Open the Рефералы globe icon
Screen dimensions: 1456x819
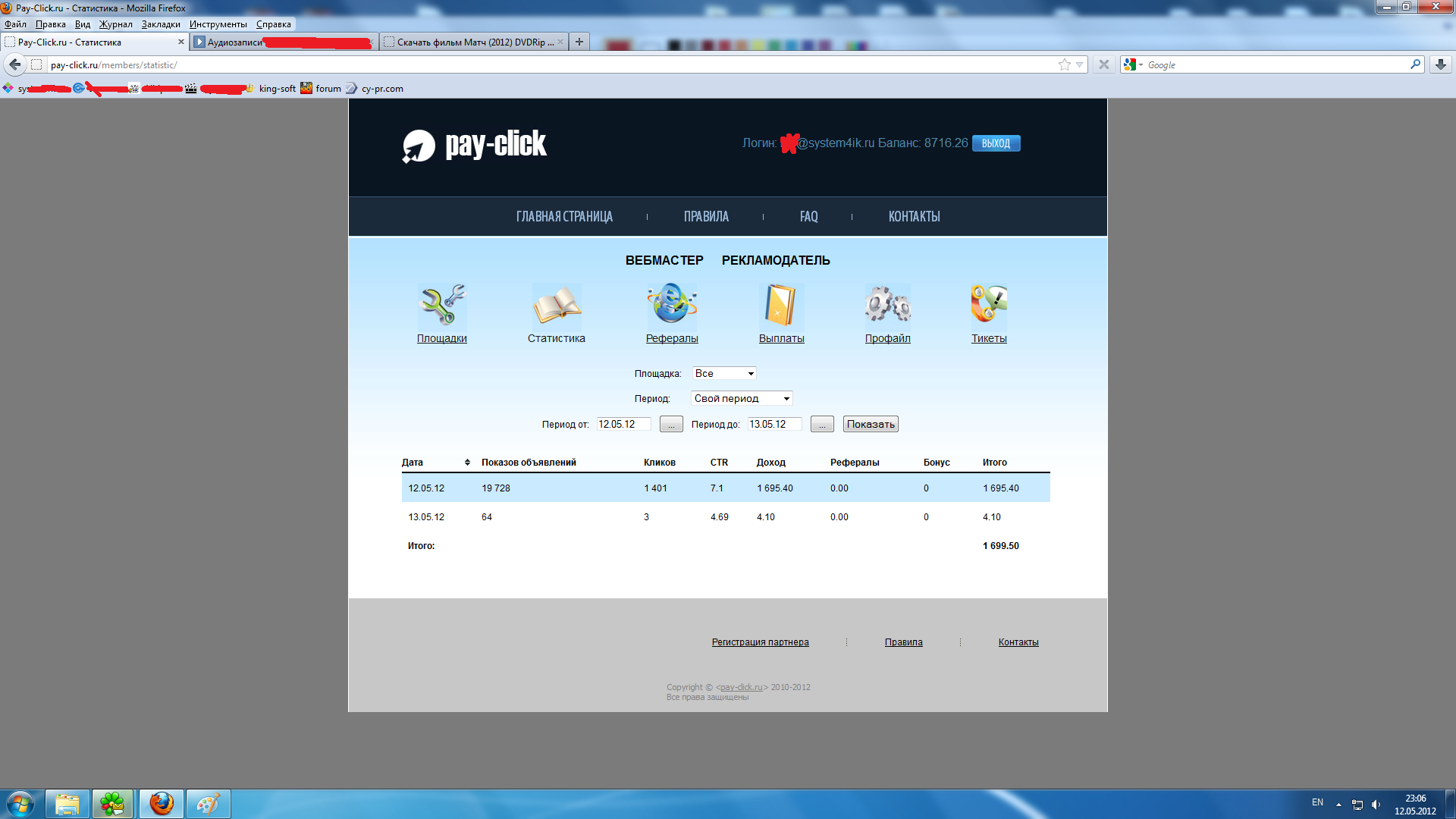[672, 303]
